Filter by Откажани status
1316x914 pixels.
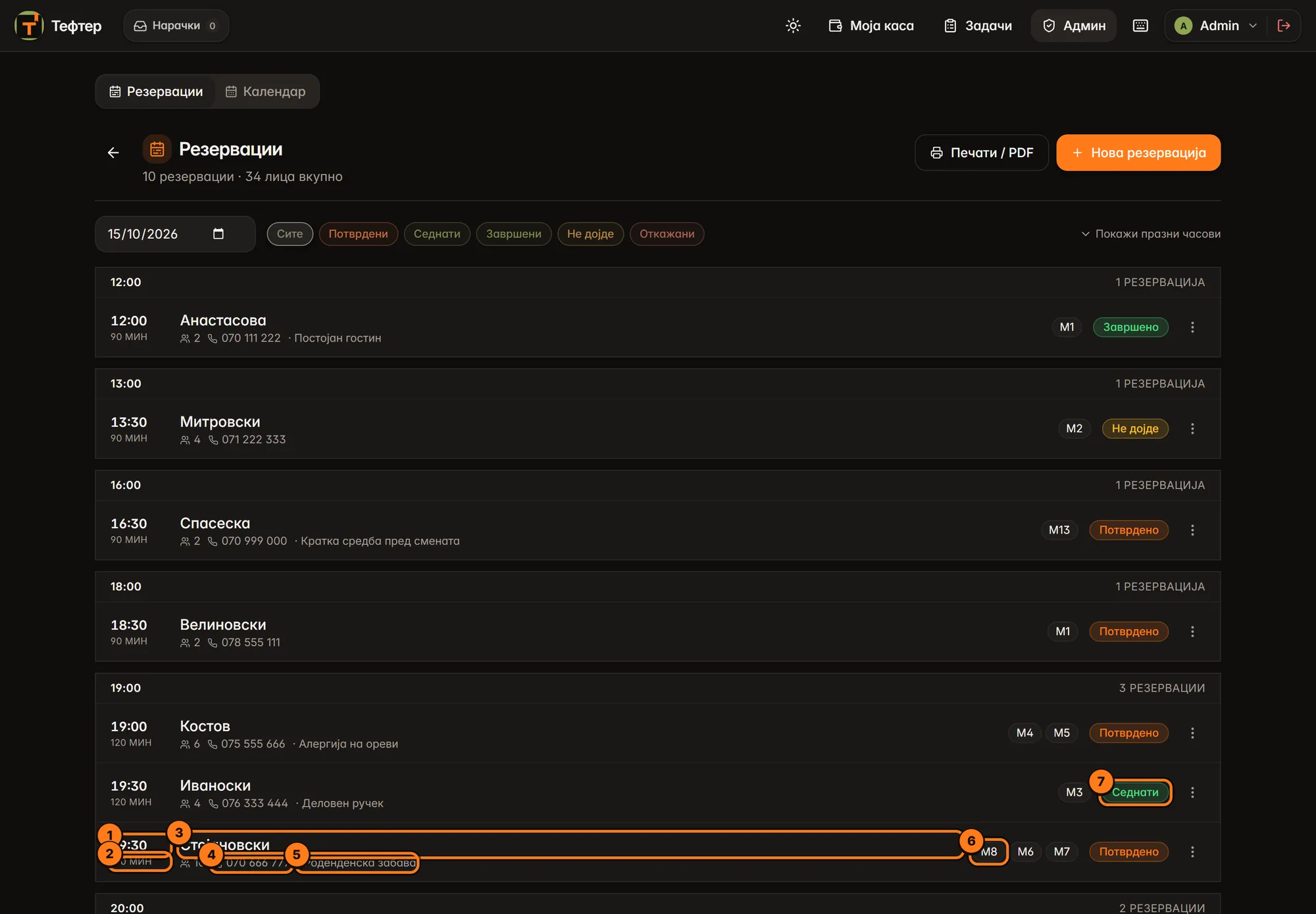pos(667,234)
